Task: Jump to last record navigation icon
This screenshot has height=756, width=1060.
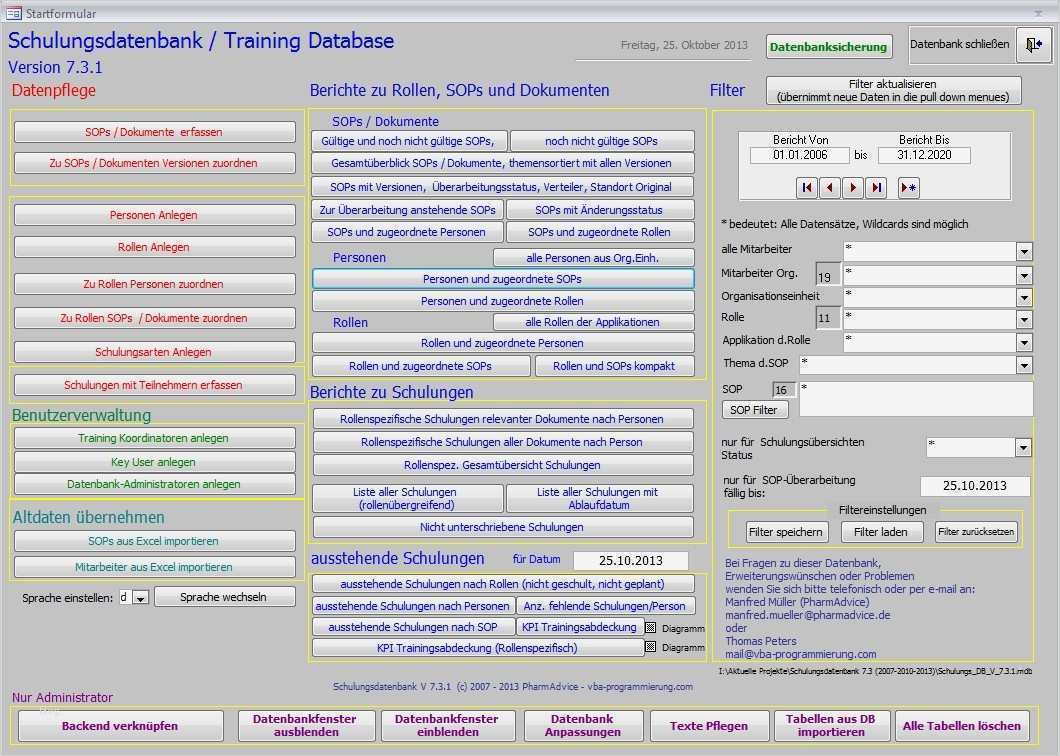Action: click(874, 187)
